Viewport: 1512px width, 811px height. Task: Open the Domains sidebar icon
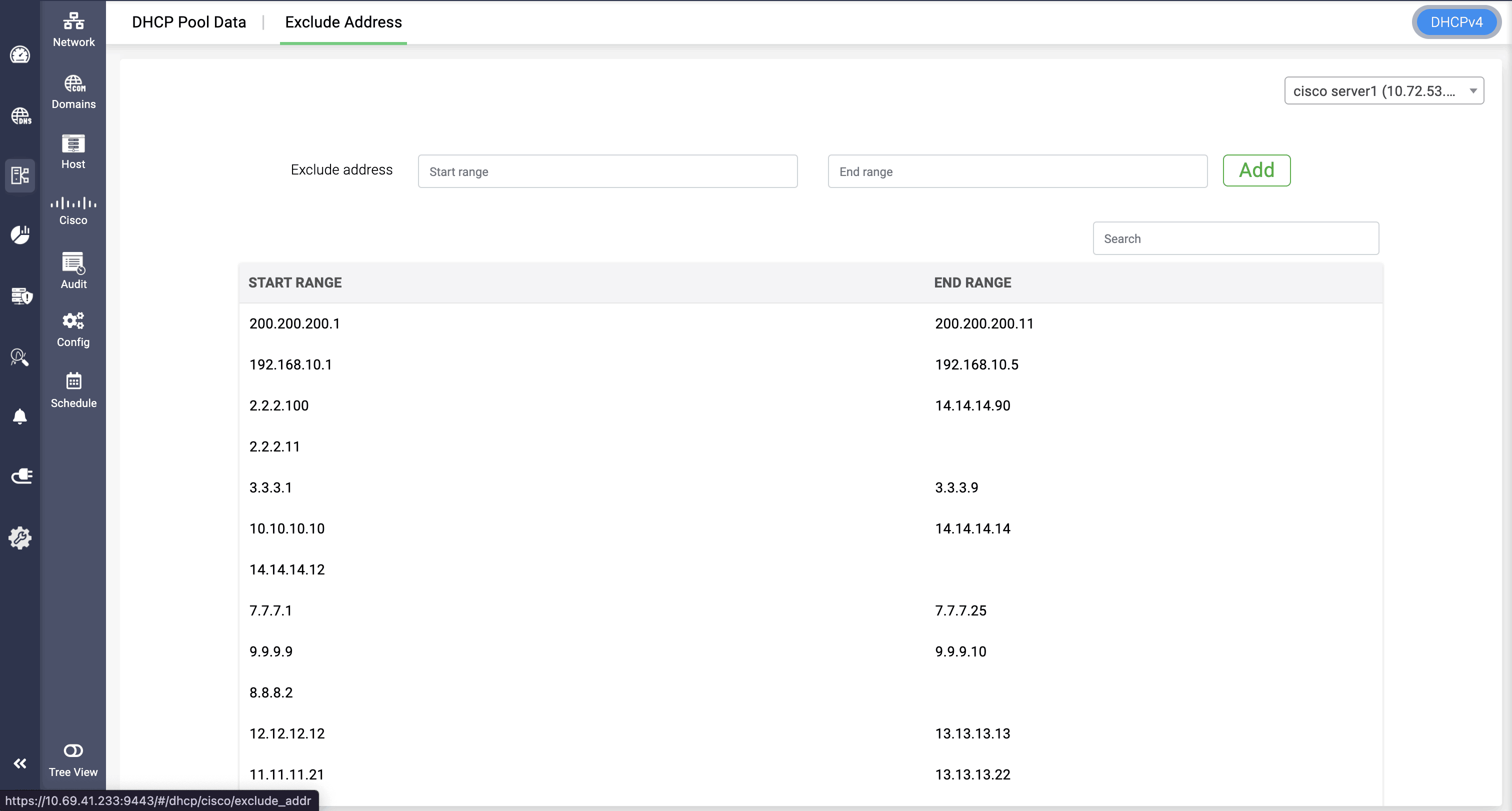coord(73,84)
